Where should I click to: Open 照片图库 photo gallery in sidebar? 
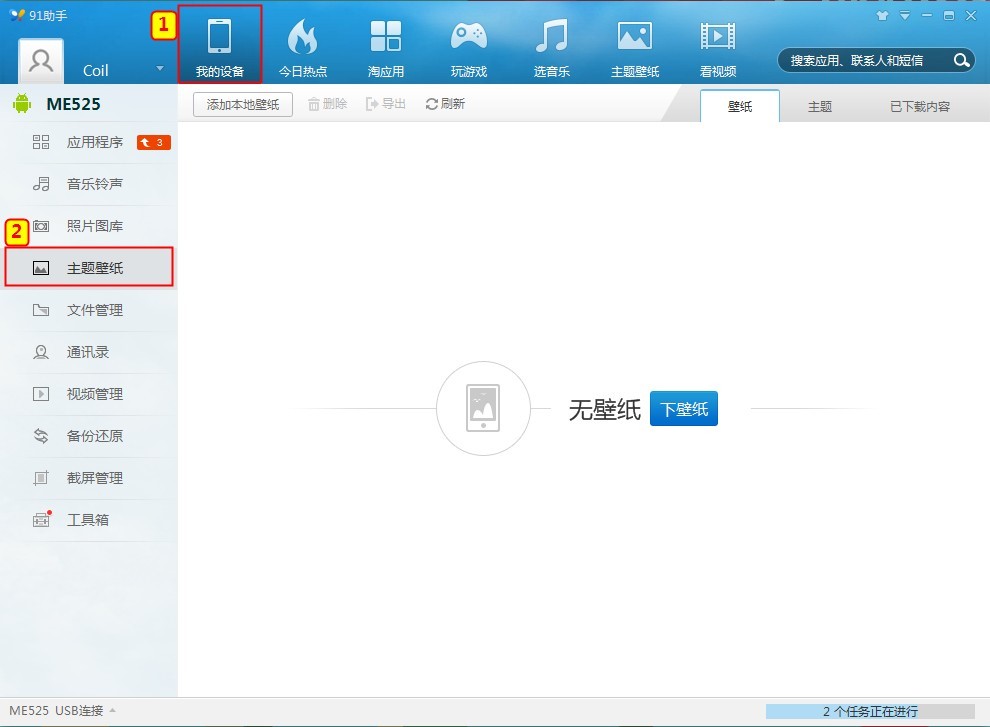(95, 226)
